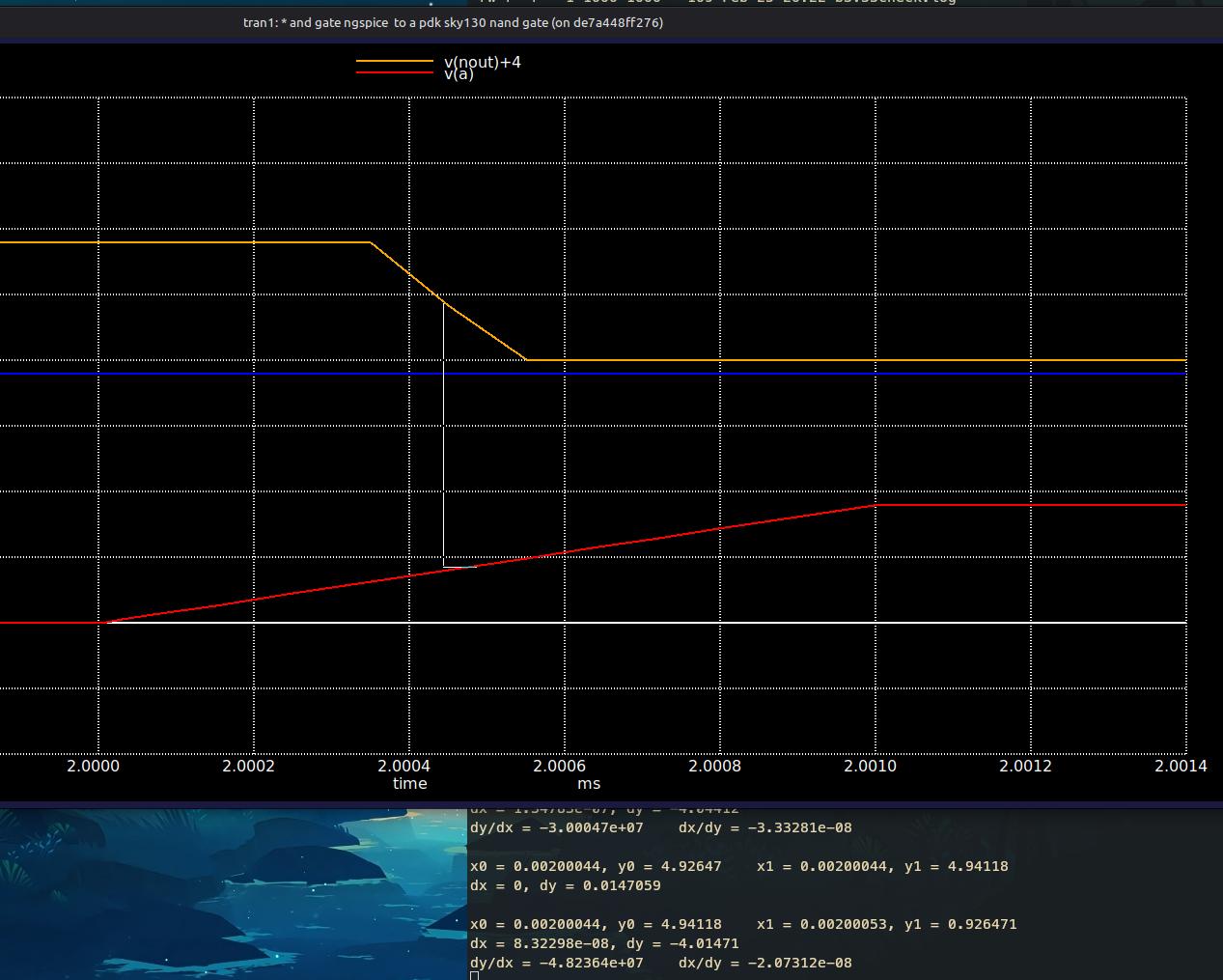The width and height of the screenshot is (1223, 980).
Task: Click where orange trace begins falling
Action: [371, 242]
